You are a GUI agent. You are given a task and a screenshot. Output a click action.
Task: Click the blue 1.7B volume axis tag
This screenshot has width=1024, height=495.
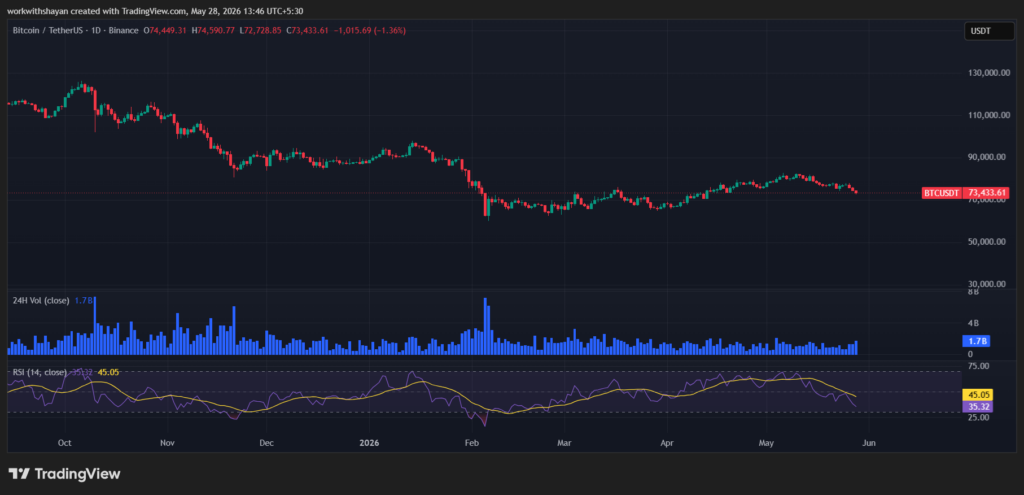click(977, 341)
